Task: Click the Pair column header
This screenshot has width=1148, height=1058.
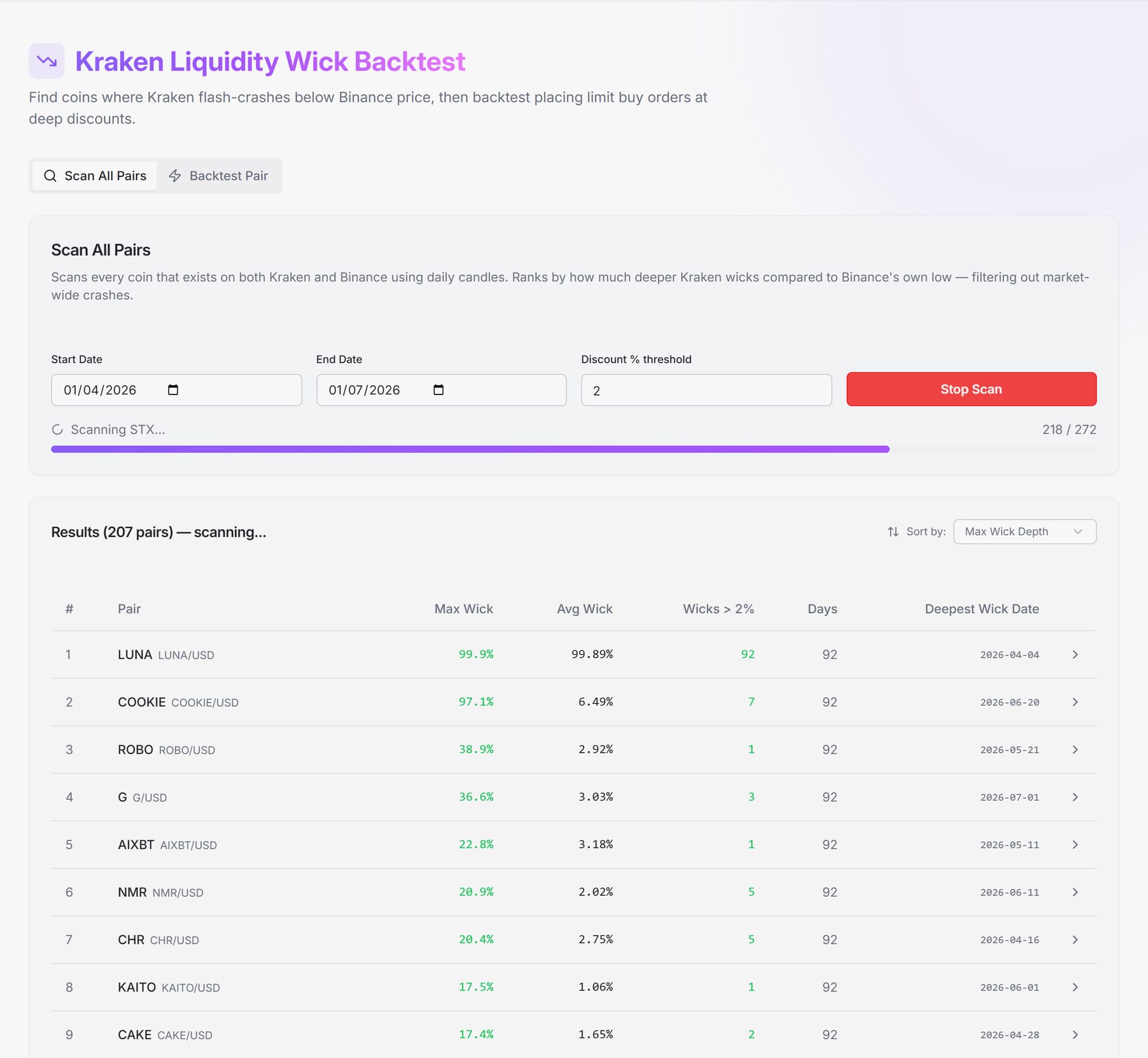Action: pyautogui.click(x=129, y=609)
